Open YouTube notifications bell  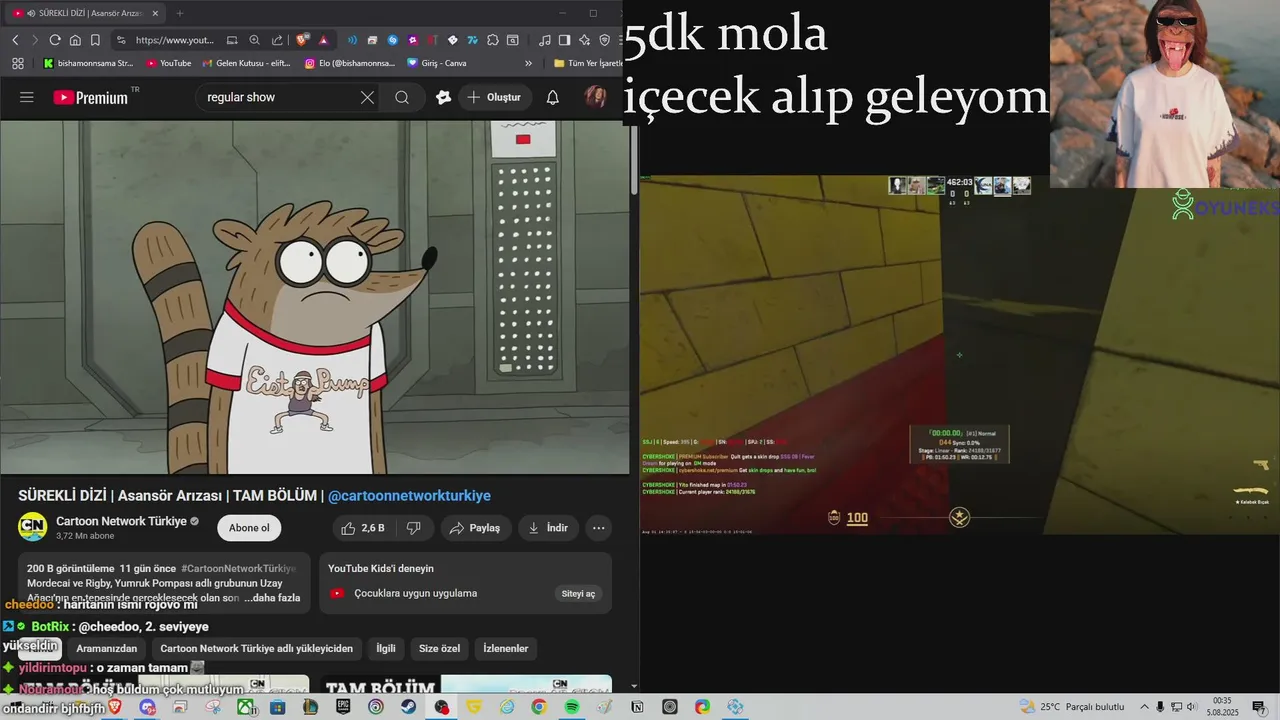tap(552, 97)
